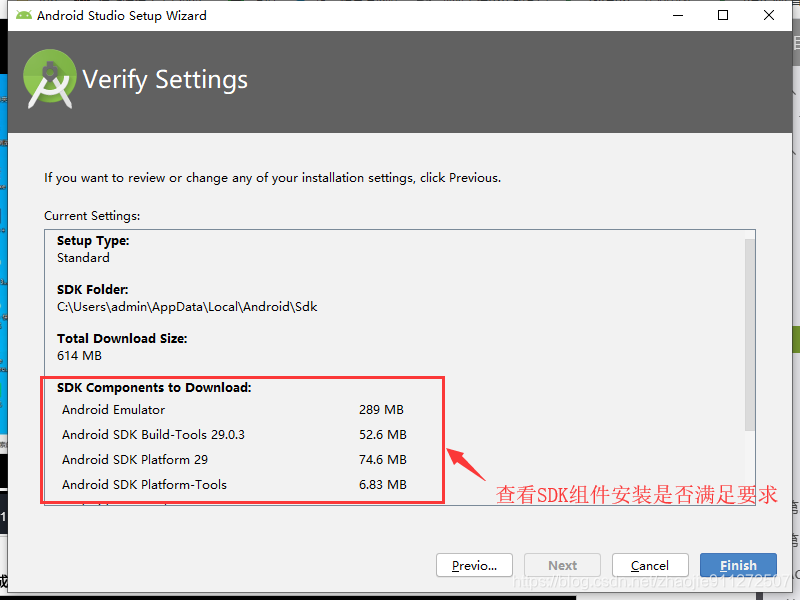Image resolution: width=800 pixels, height=600 pixels.
Task: Click the 614 MB total download size
Action: coord(80,356)
